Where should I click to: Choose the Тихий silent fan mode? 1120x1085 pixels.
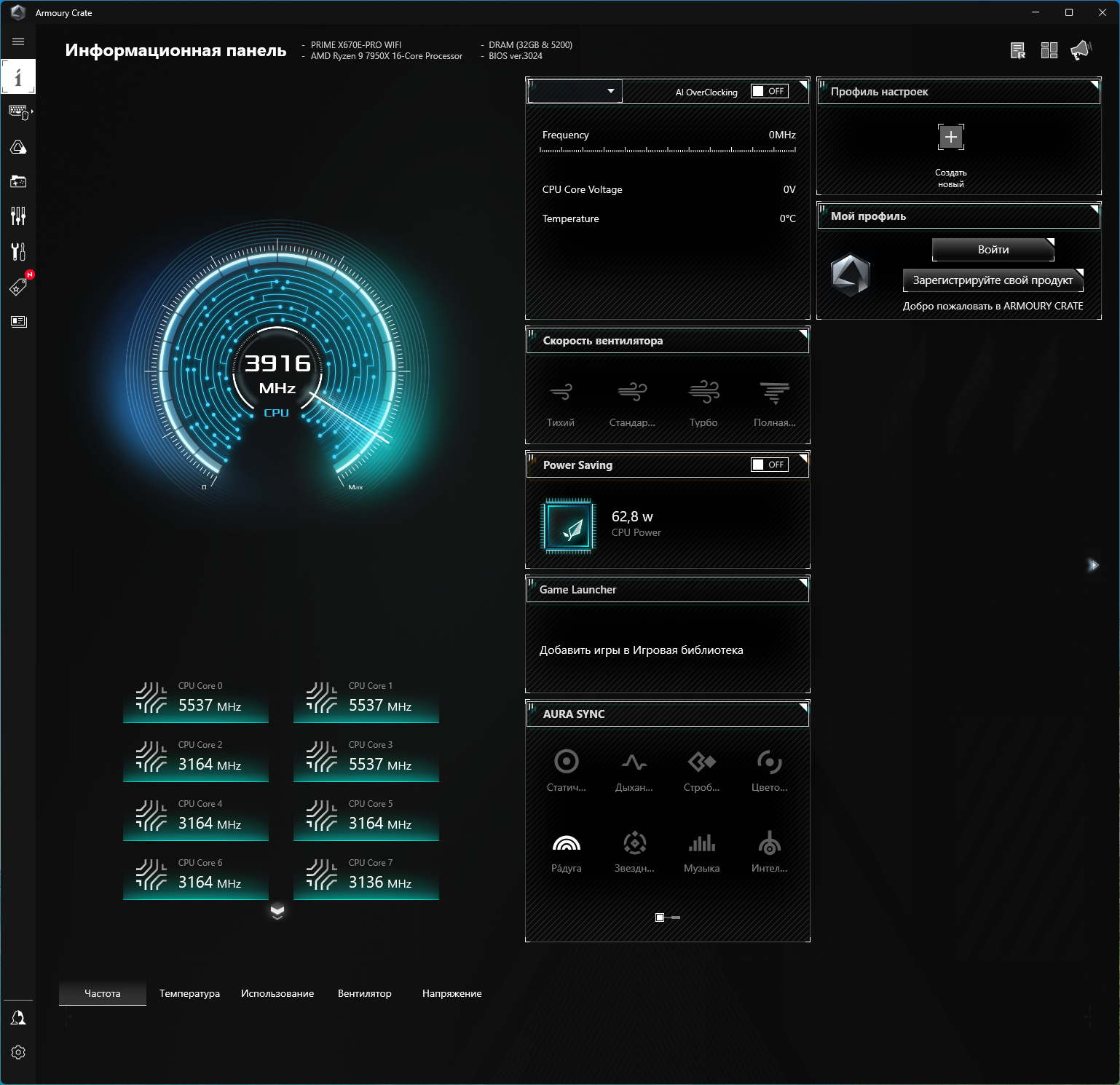(x=561, y=403)
